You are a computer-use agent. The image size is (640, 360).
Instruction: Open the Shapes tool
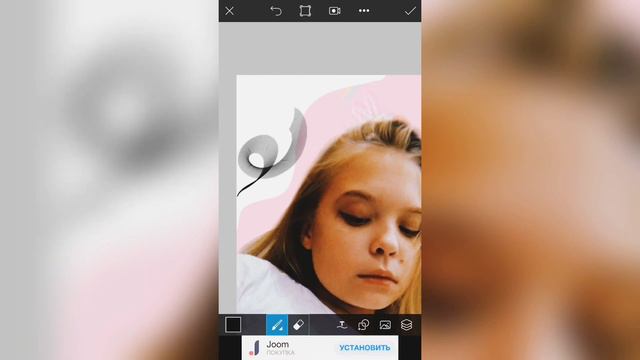coord(363,325)
